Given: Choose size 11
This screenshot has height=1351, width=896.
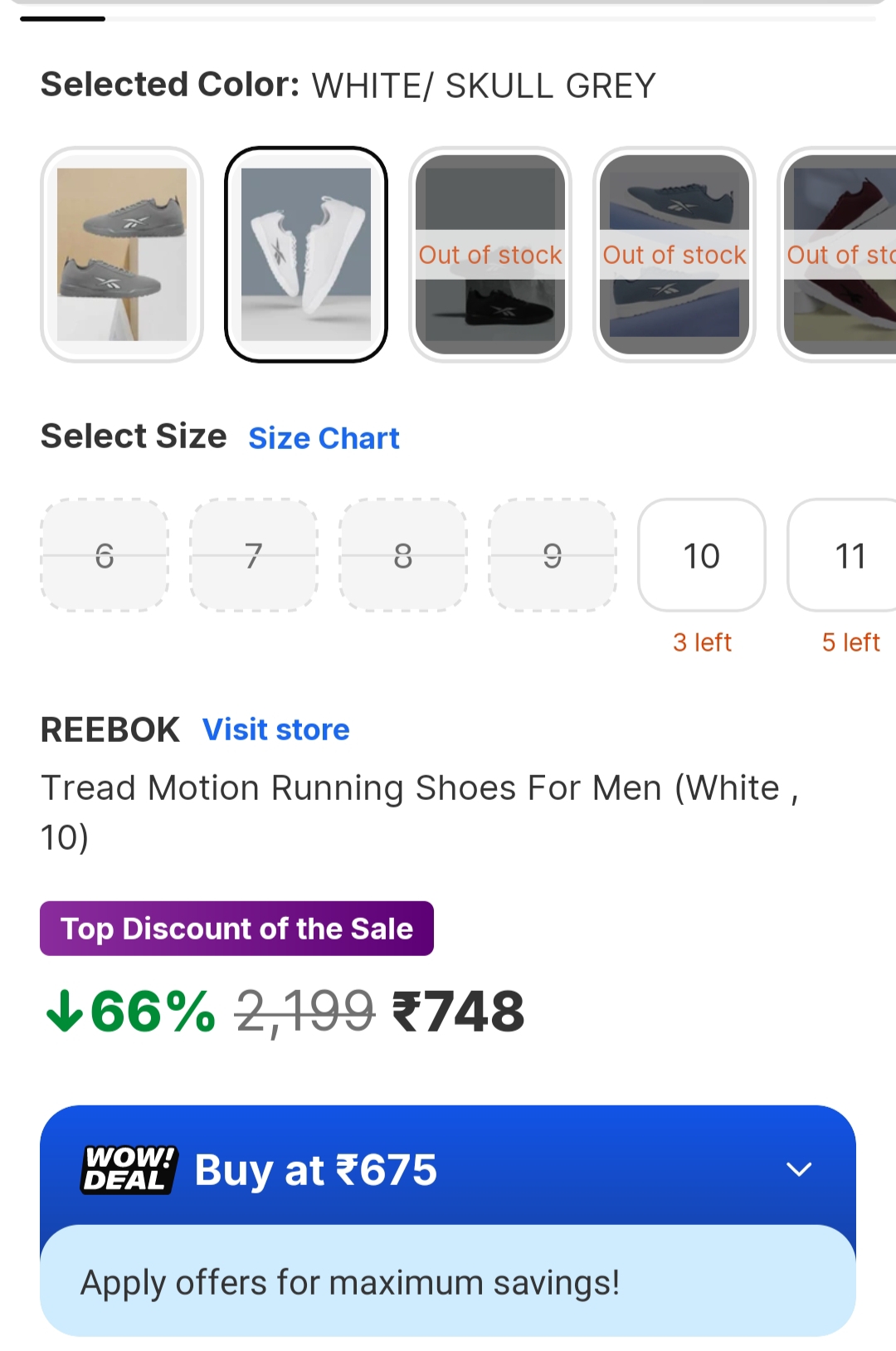Looking at the screenshot, I should point(846,555).
